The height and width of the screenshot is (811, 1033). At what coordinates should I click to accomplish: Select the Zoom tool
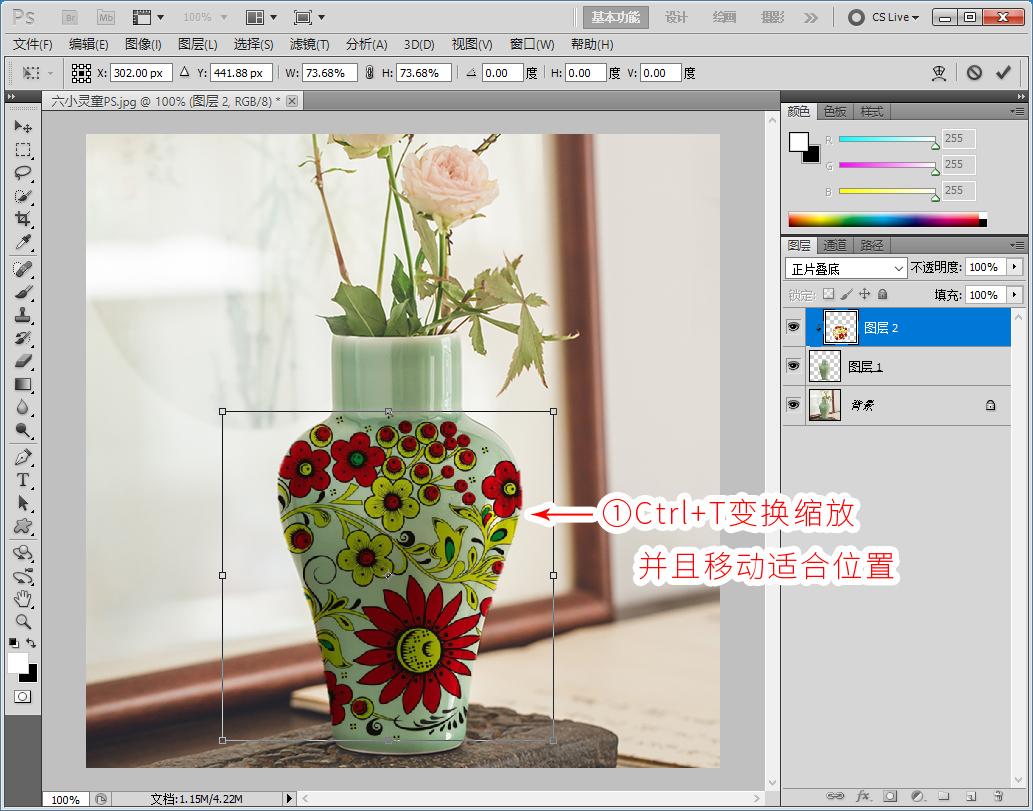[x=23, y=621]
